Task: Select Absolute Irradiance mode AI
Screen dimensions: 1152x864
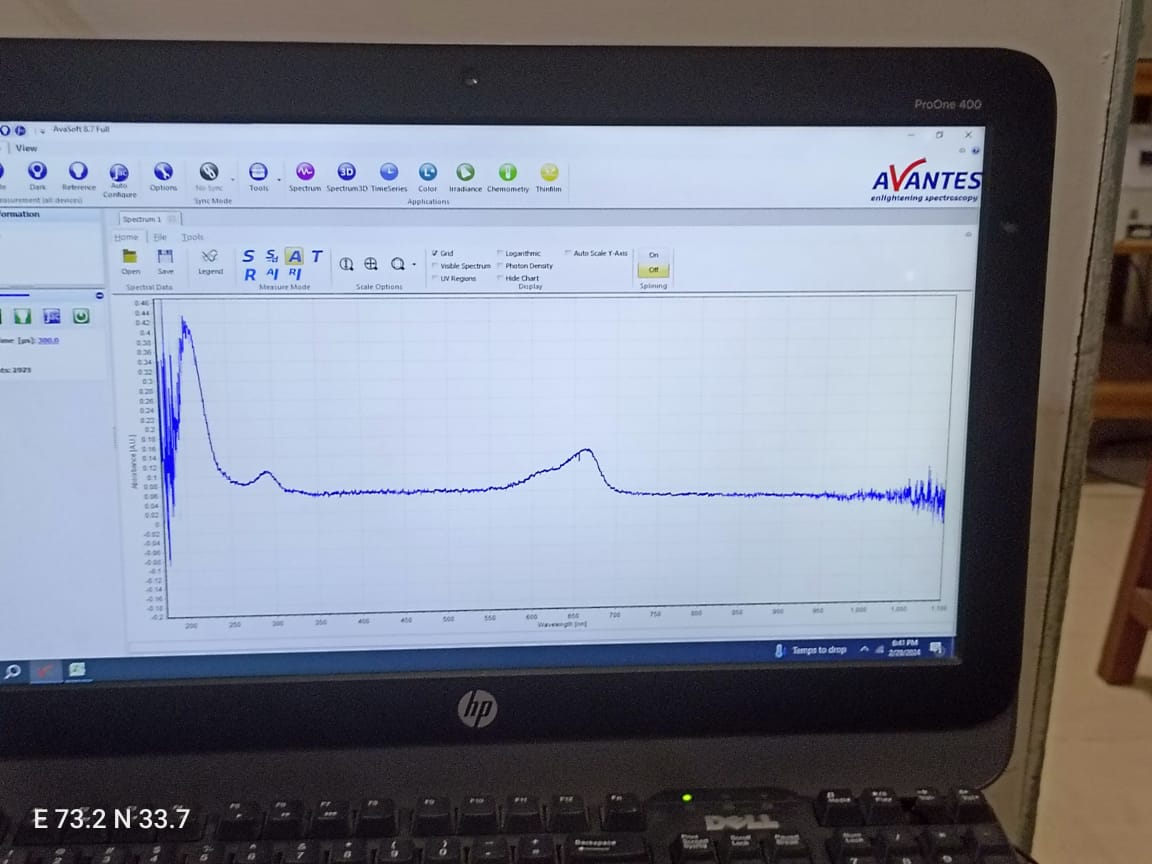Action: pyautogui.click(x=272, y=273)
